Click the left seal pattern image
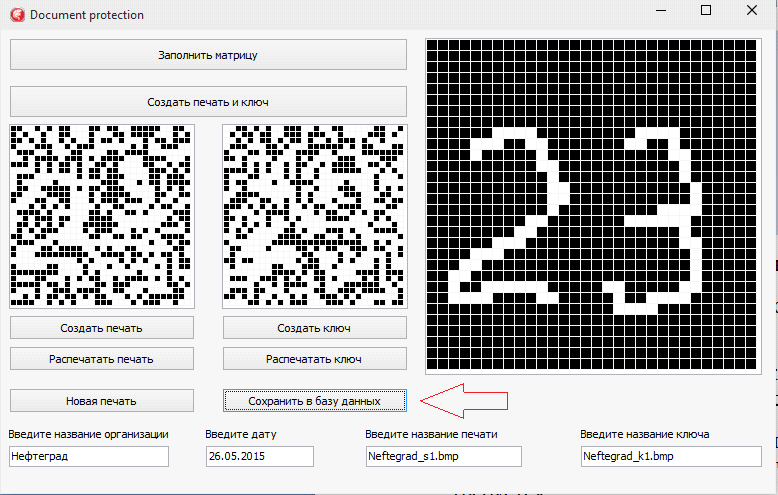This screenshot has width=778, height=495. tap(102, 216)
